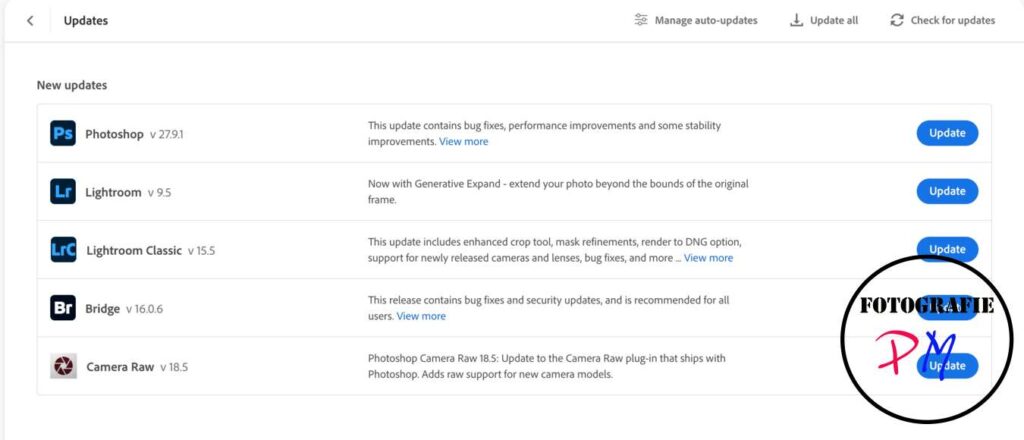Click the Lightroom Classic LrC icon
The height and width of the screenshot is (440, 1024).
point(63,249)
